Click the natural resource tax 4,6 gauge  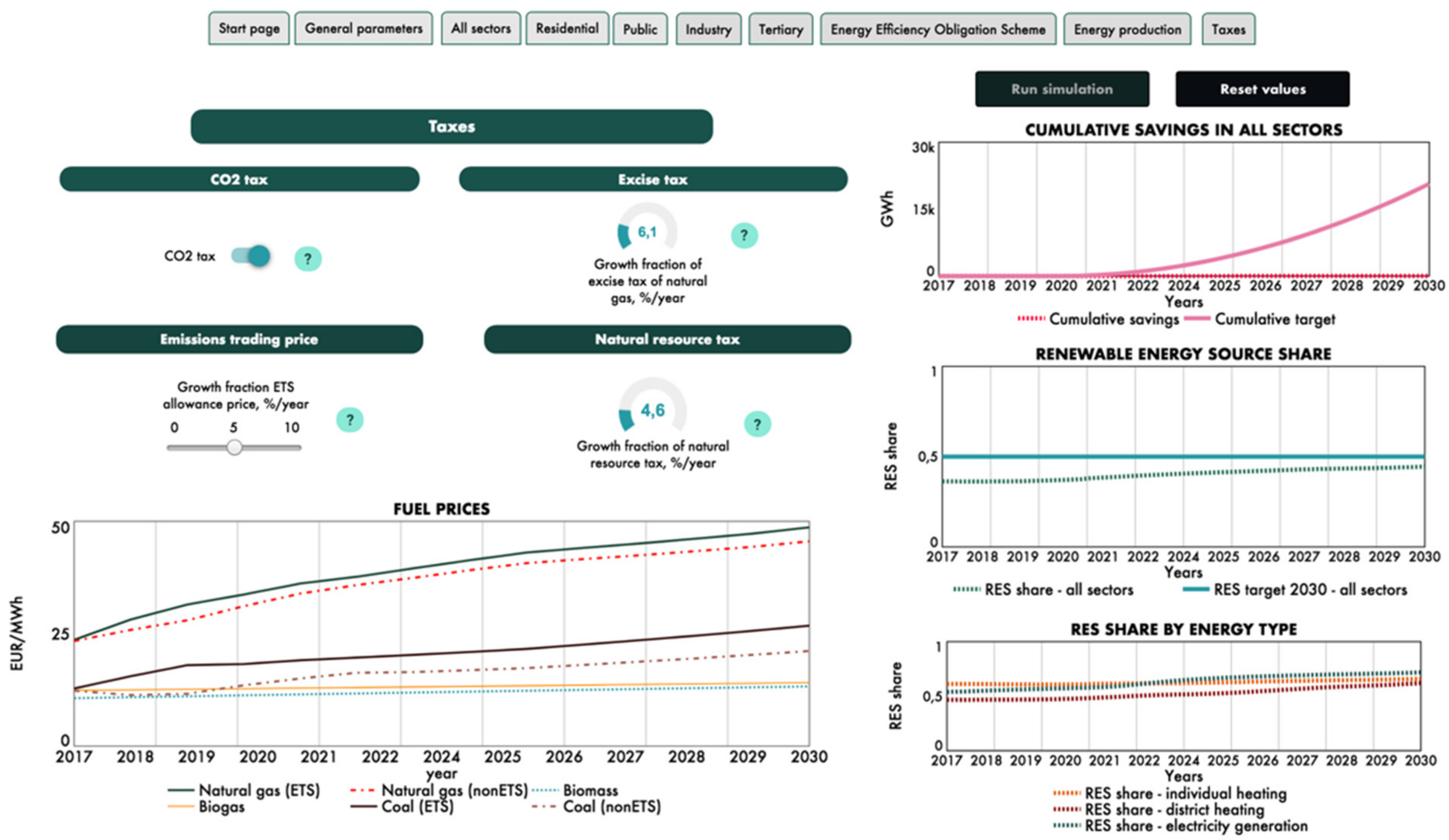[x=652, y=410]
